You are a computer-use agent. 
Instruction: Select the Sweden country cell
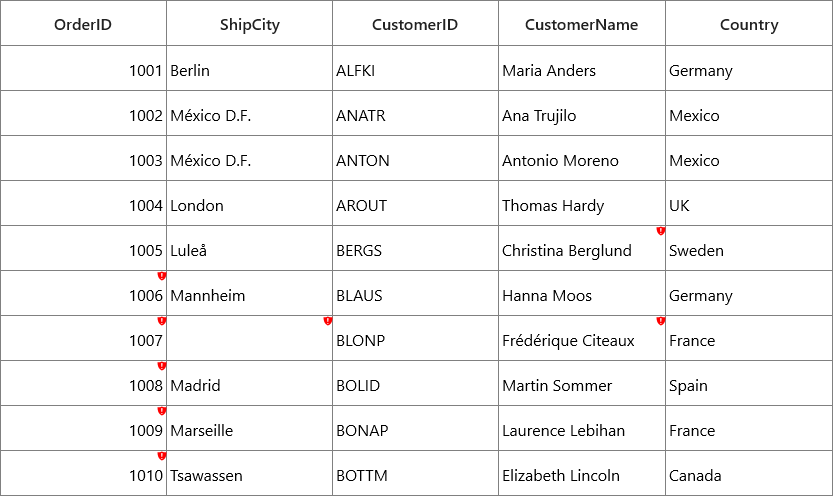[749, 249]
